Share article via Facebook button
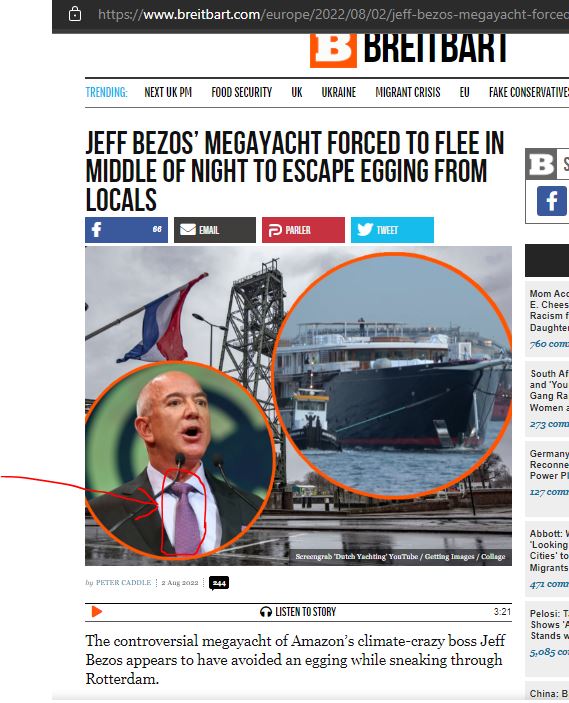Screen dimensions: 569x703 (126, 230)
